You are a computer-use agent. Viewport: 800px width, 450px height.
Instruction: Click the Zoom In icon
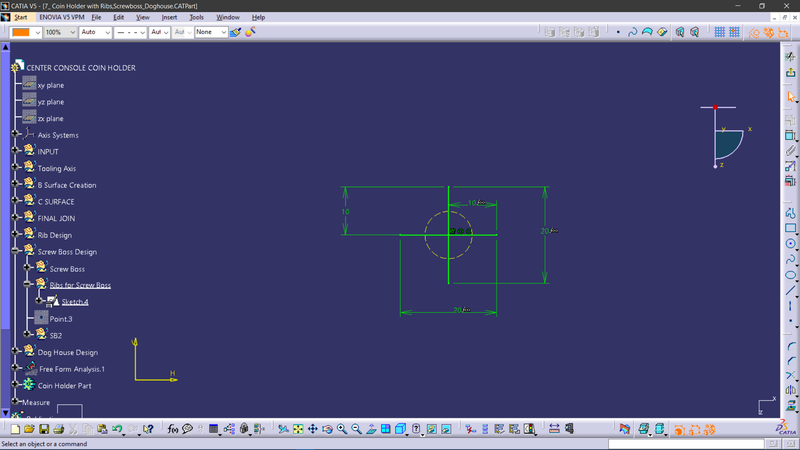[342, 429]
